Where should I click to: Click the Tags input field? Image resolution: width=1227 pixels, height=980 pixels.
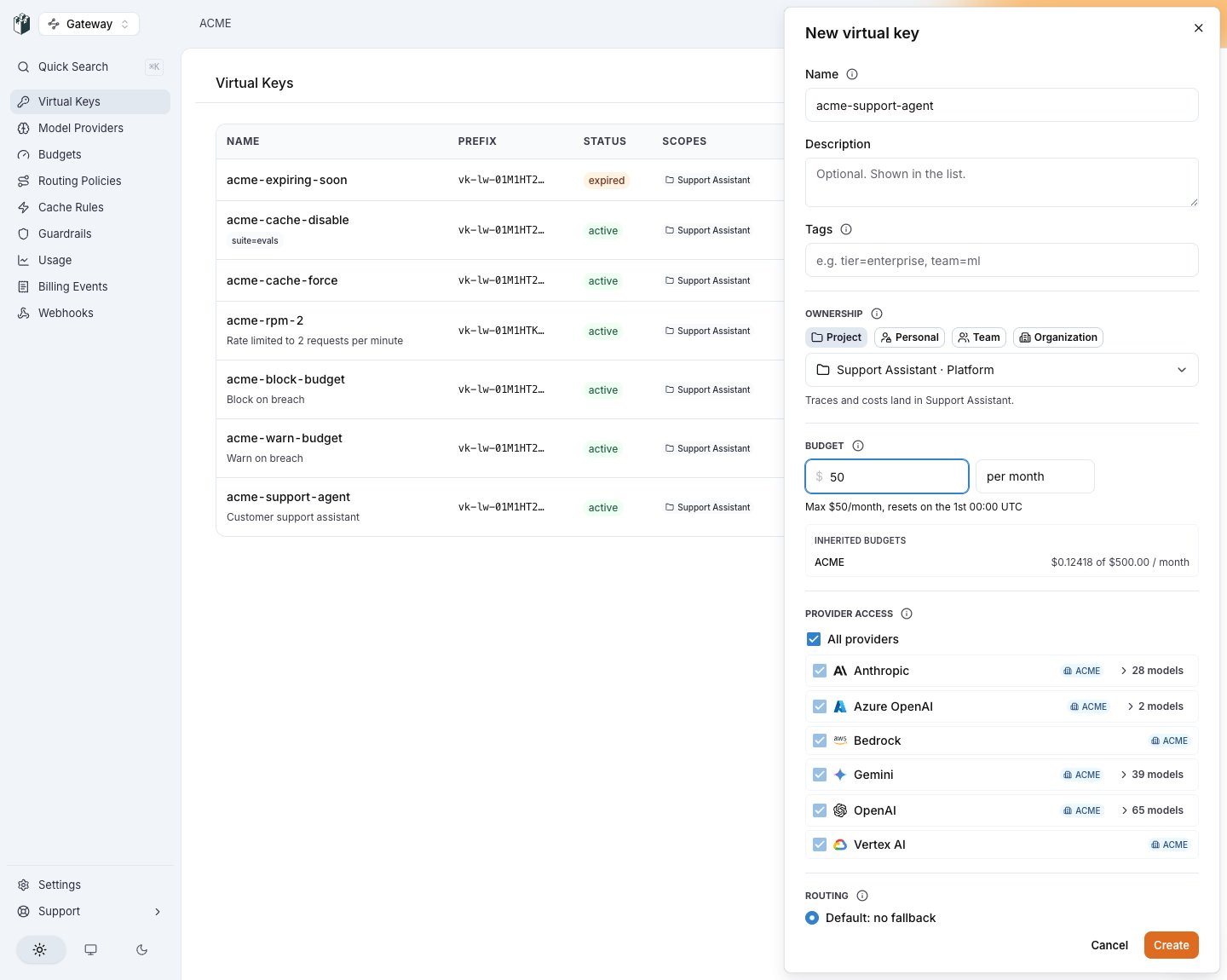1001,261
